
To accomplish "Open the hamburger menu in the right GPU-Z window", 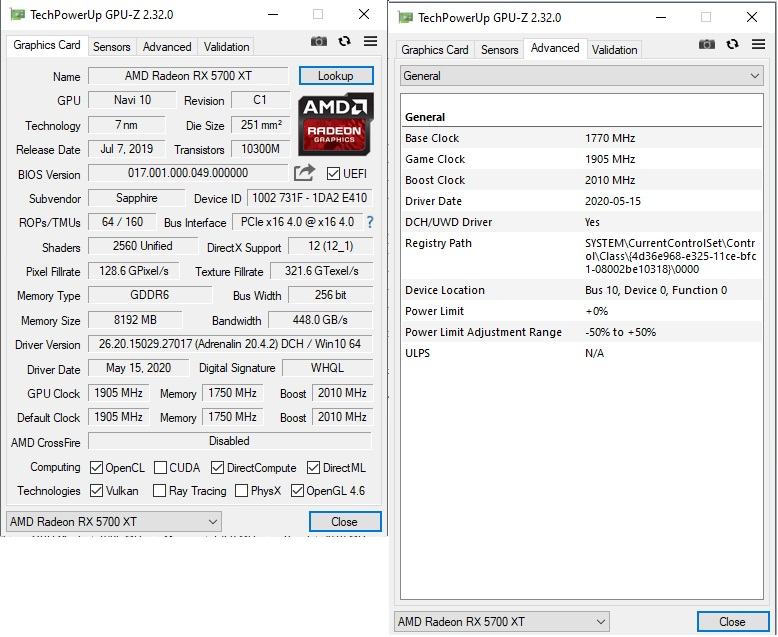I will [x=758, y=44].
